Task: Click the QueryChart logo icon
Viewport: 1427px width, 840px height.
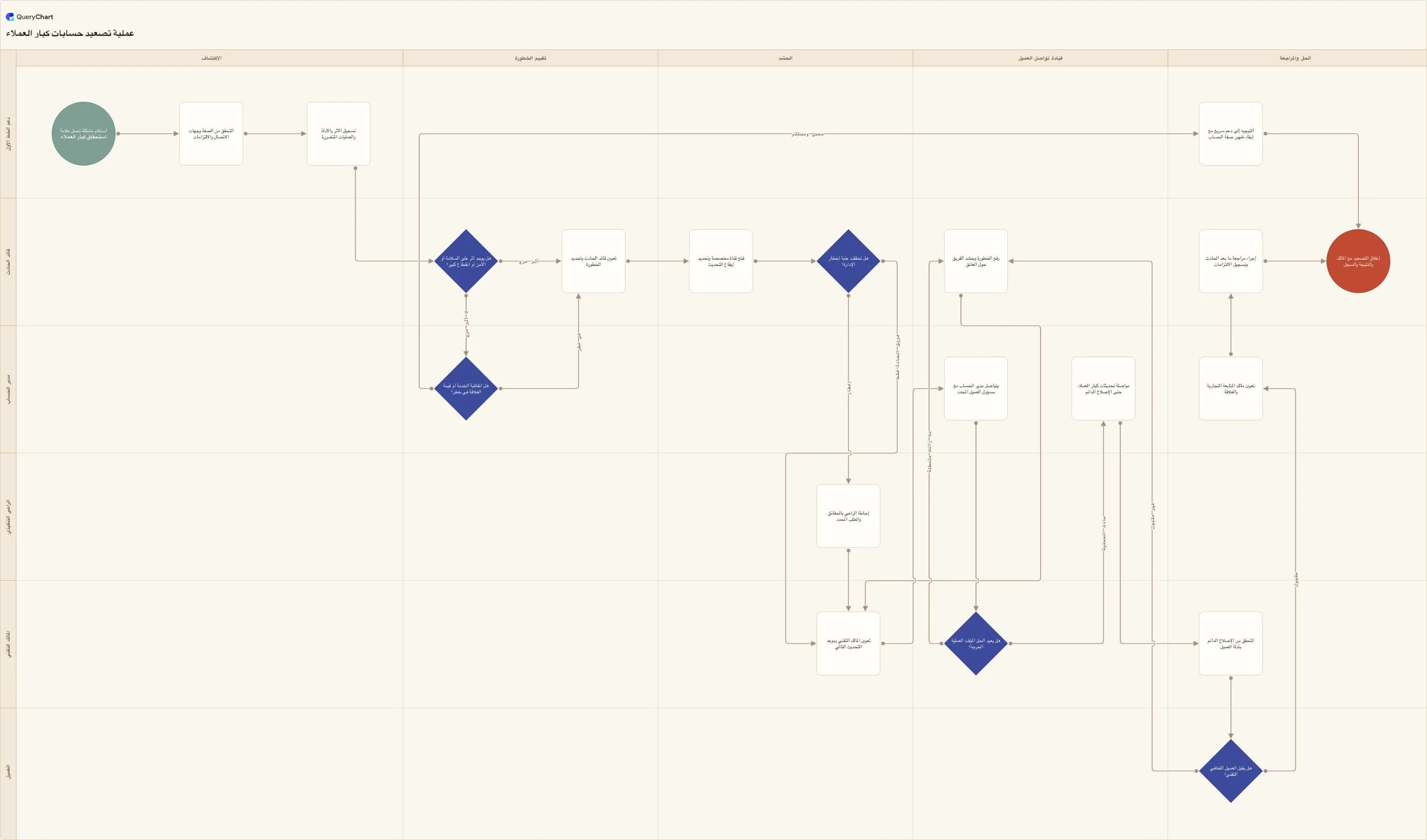Action: click(9, 17)
